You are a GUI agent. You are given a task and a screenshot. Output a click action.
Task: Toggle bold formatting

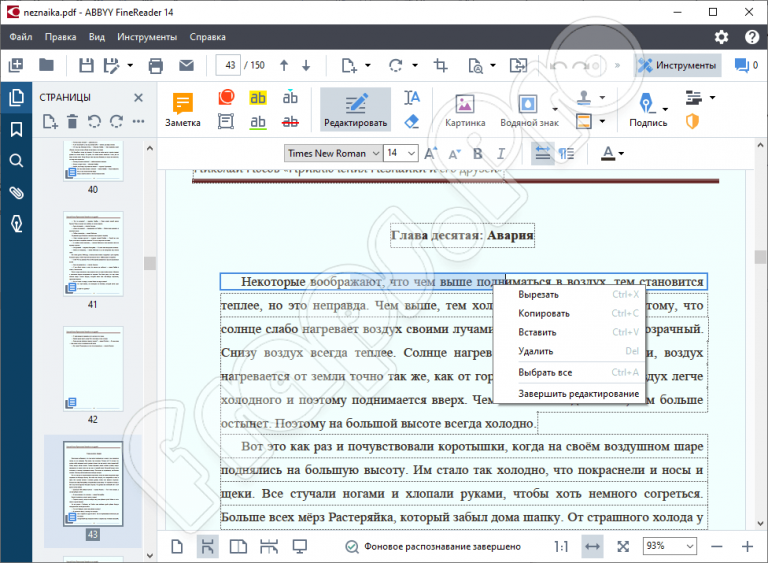pos(477,154)
